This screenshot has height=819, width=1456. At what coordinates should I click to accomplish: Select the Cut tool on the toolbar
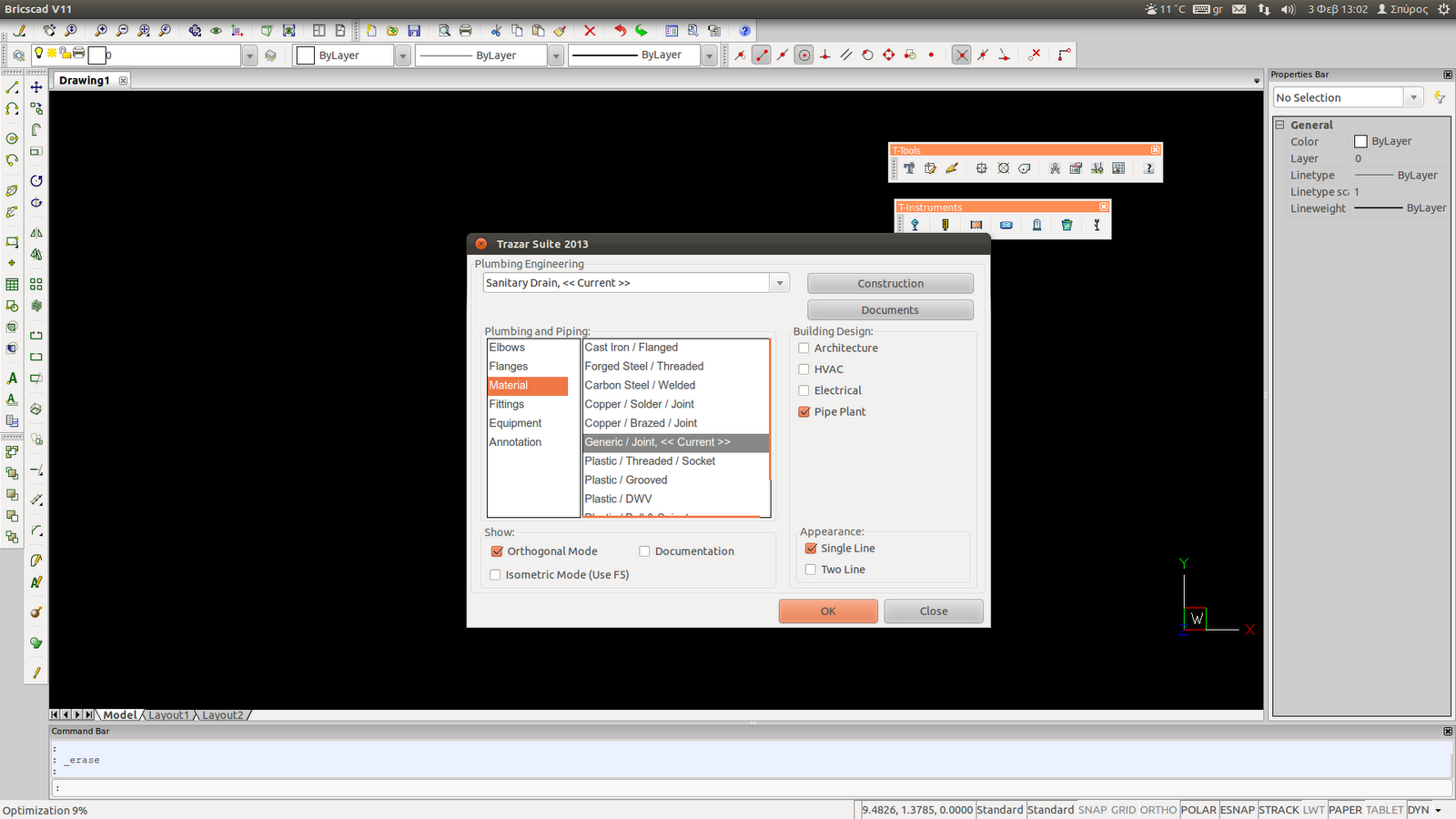coord(496,30)
